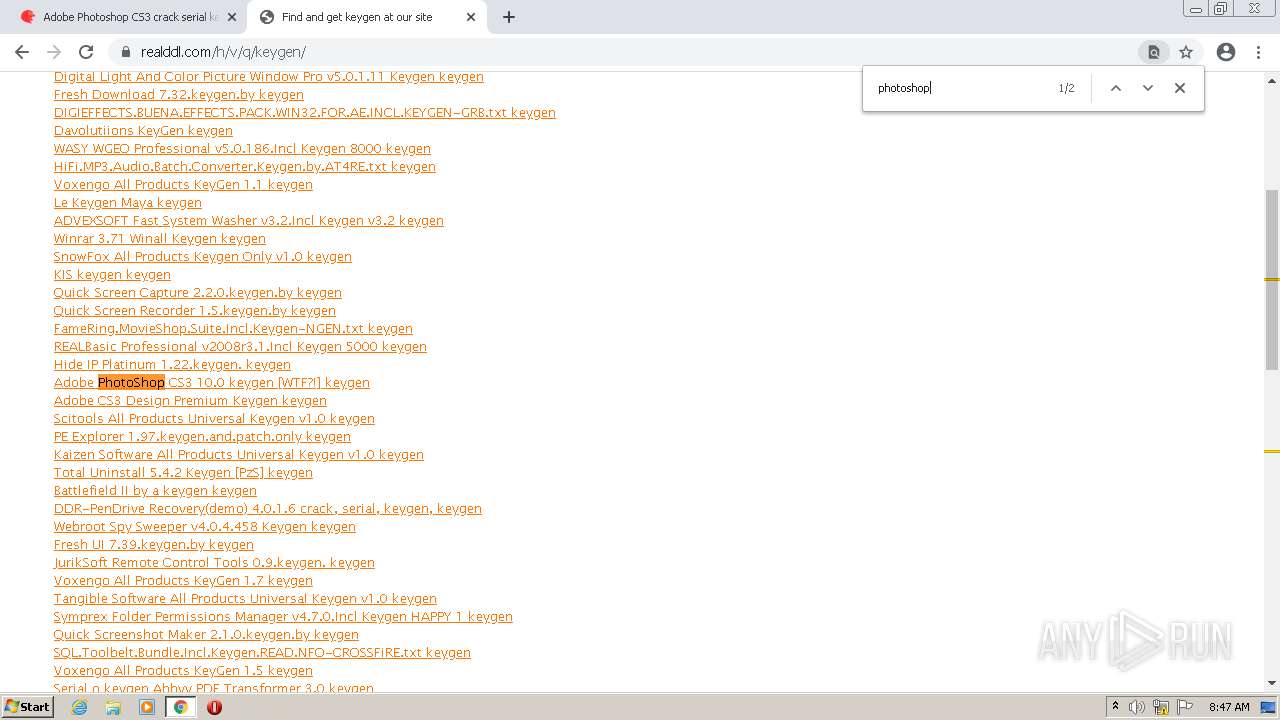Open Fresh Download 7.32 keygen link

179,95
